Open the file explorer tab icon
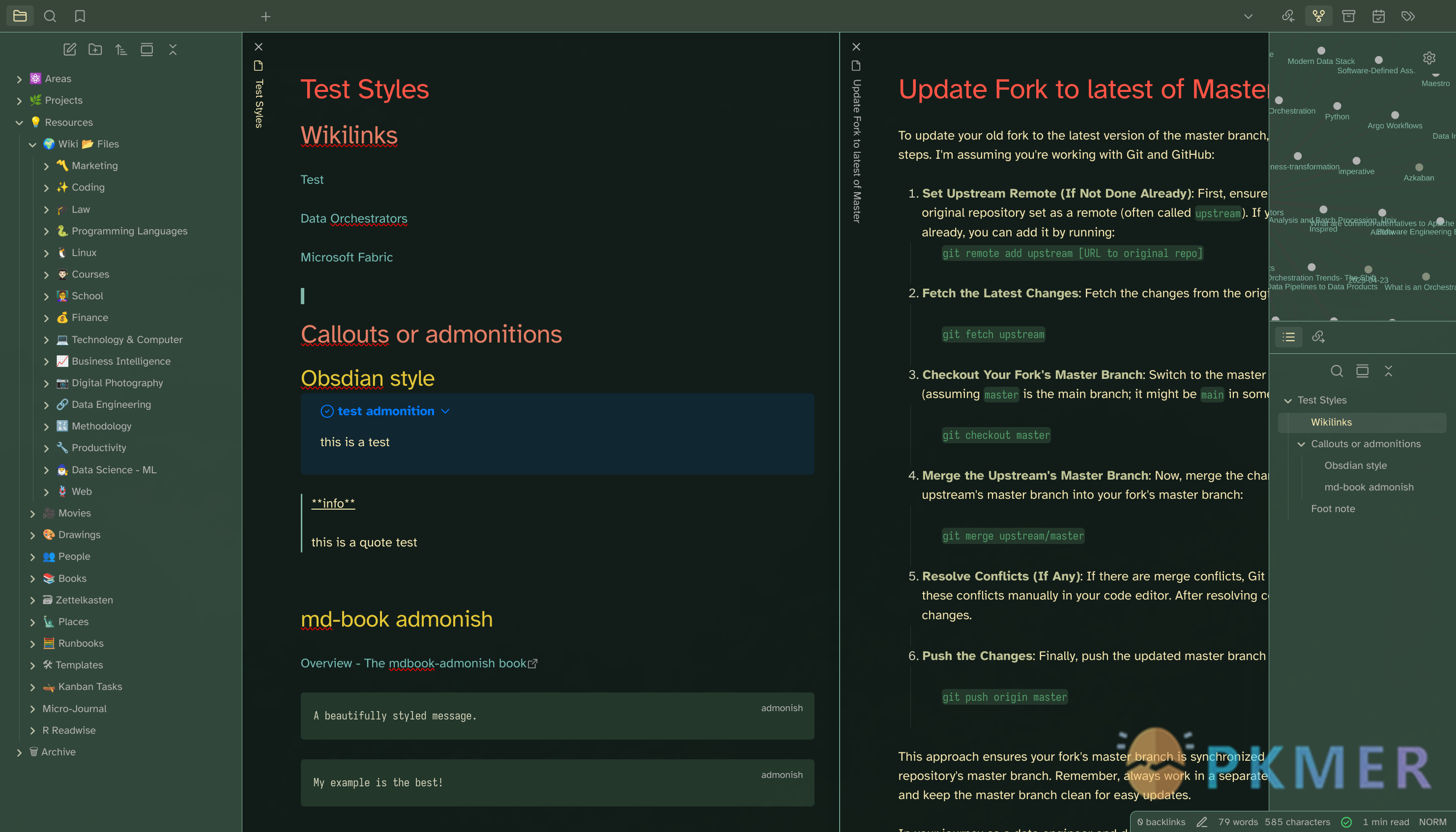The width and height of the screenshot is (1456, 832). 20,16
